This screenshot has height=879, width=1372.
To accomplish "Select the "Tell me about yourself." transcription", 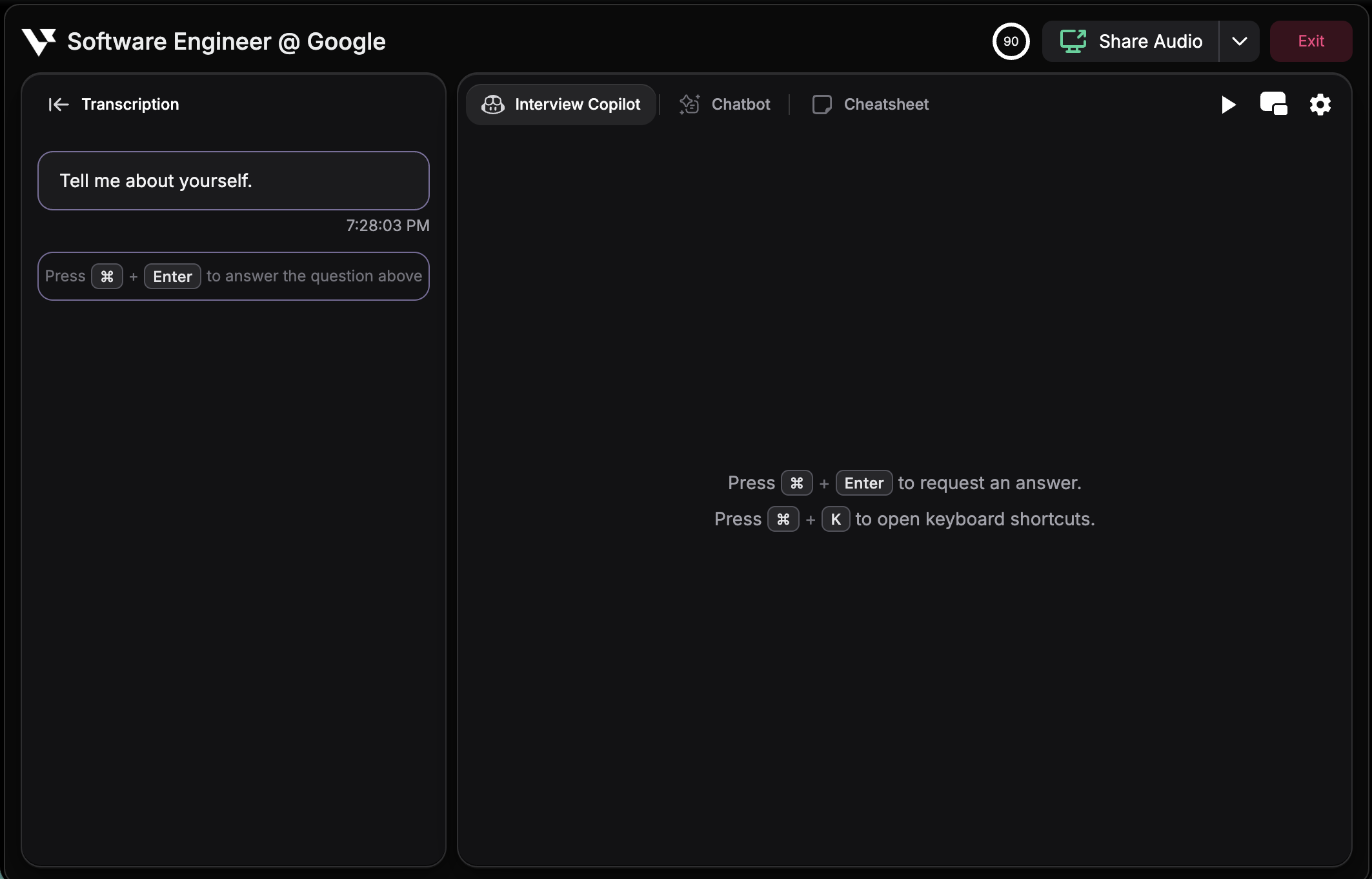I will (234, 181).
